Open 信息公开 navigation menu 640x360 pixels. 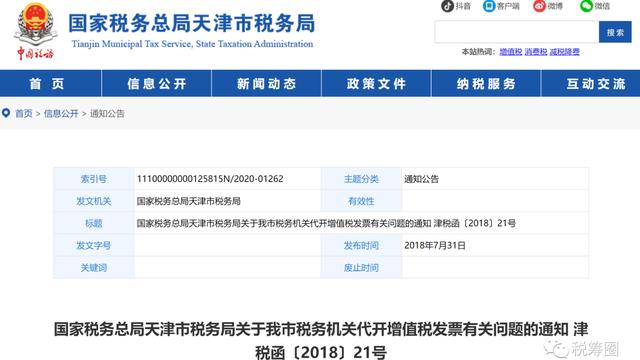pyautogui.click(x=157, y=84)
